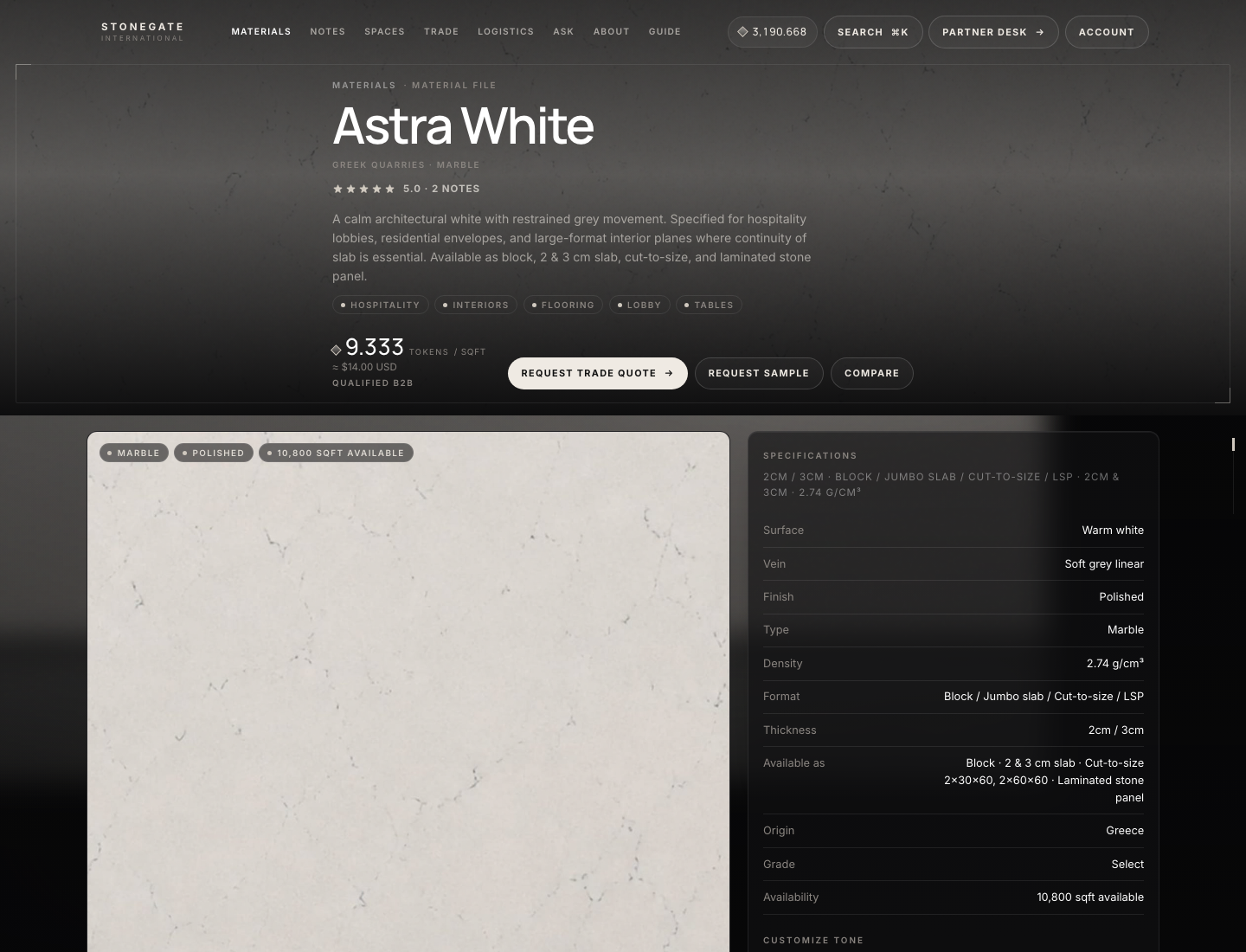Click the 10,800 SQFT Available image chip
Viewport: 1246px width, 952px height.
coord(336,453)
